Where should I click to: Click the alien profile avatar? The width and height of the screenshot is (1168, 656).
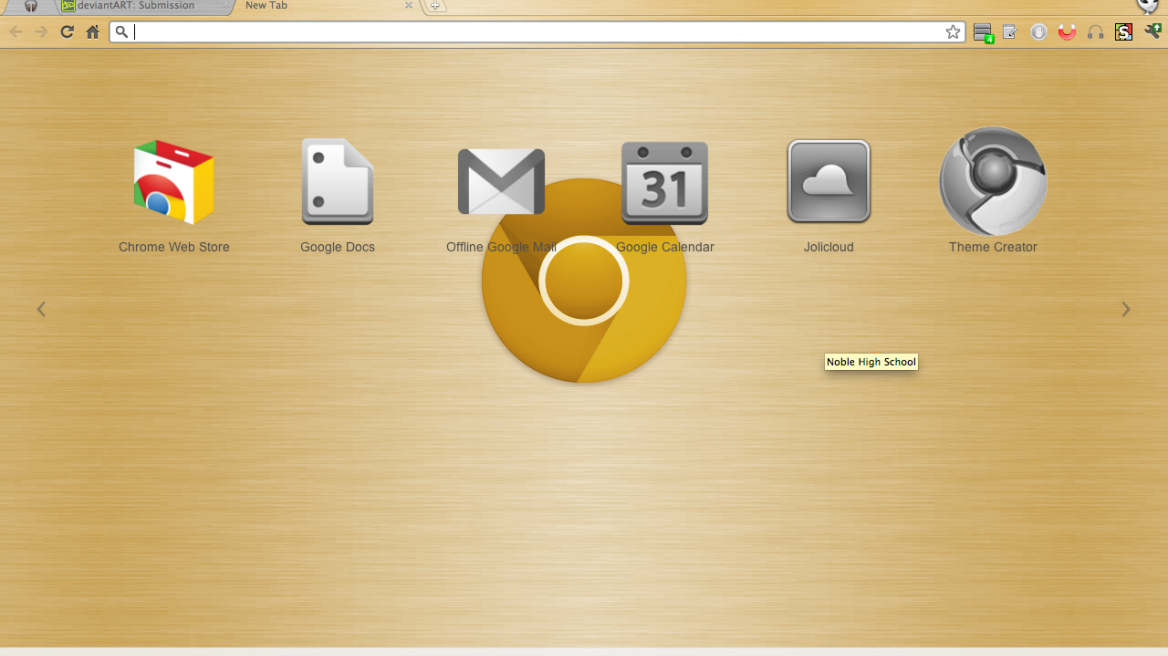coord(1148,6)
